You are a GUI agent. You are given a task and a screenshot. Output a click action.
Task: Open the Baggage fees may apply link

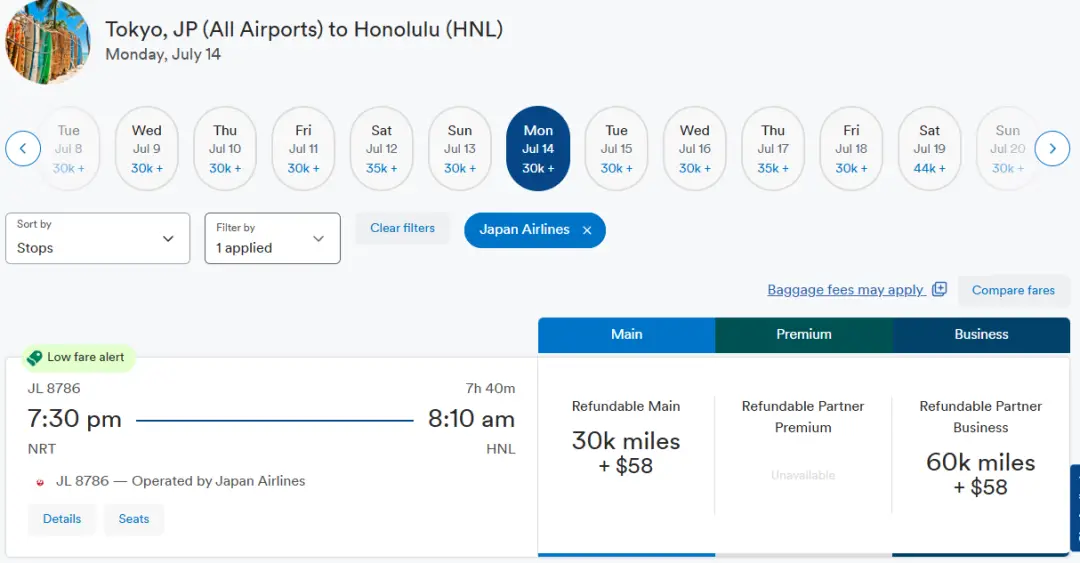pos(845,290)
